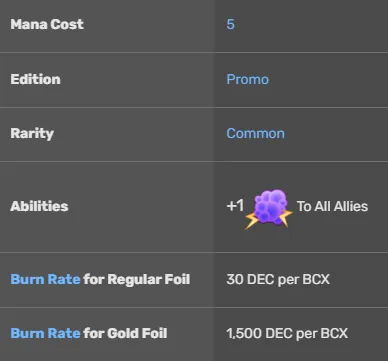Click the right lightning bolt on ability icon

(285, 218)
